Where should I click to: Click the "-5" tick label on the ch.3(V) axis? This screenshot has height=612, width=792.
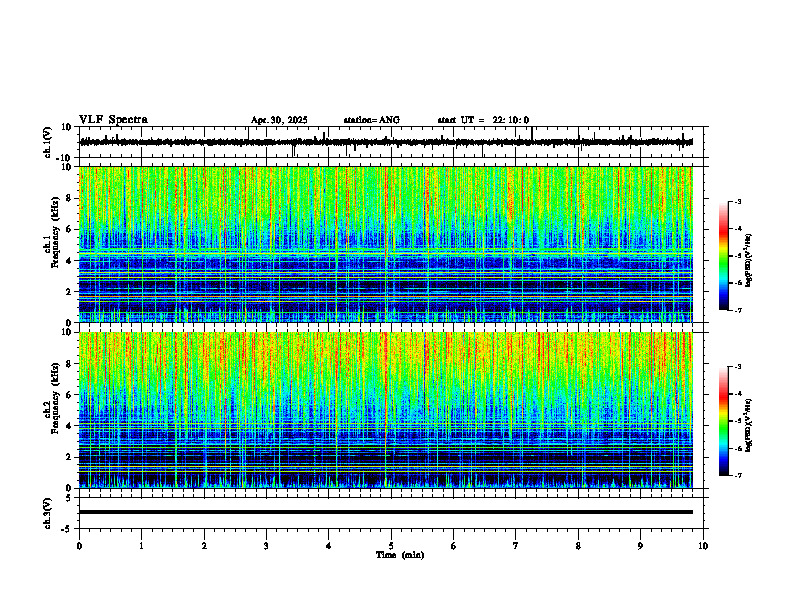pyautogui.click(x=67, y=529)
